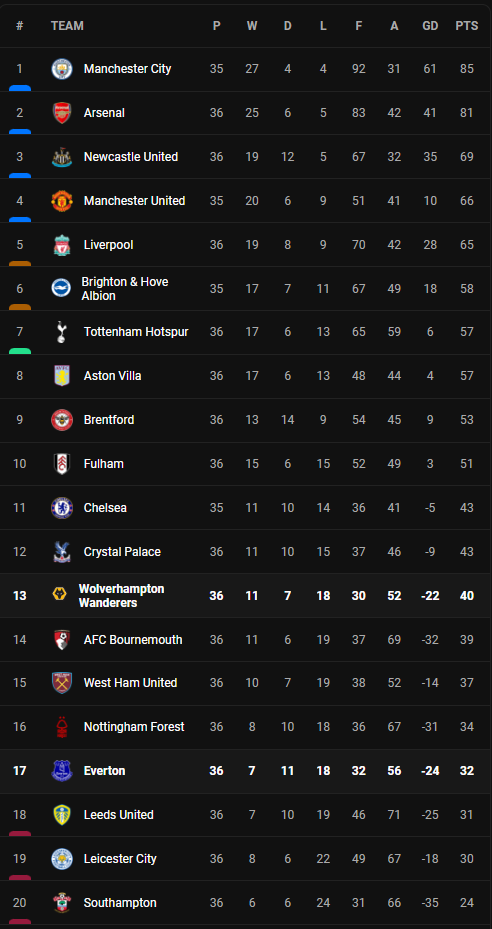Image resolution: width=492 pixels, height=929 pixels.
Task: Open the Nottingham Forest team link
Action: 134,727
